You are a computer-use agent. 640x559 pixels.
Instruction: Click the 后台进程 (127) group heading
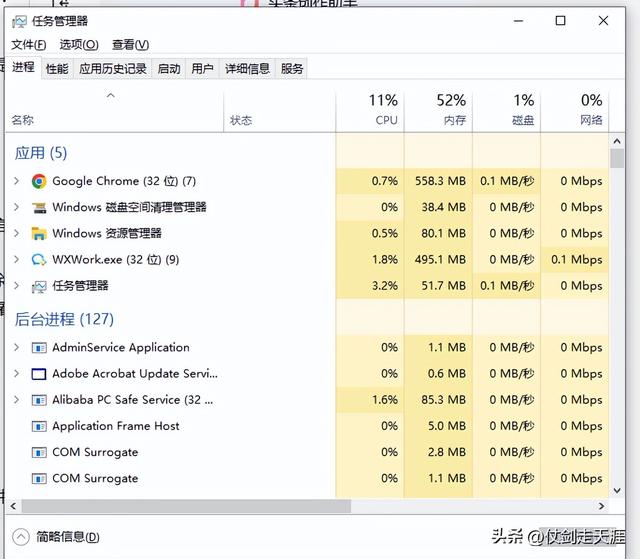pos(64,319)
